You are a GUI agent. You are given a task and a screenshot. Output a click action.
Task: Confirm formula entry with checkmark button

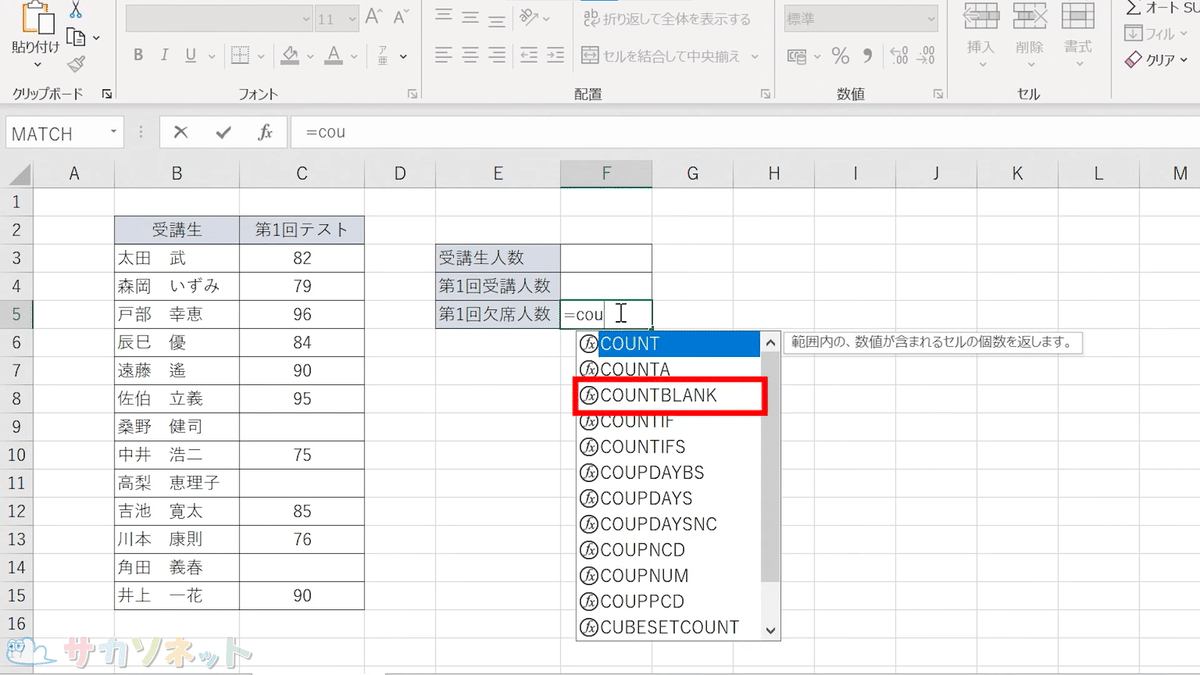pyautogui.click(x=223, y=132)
